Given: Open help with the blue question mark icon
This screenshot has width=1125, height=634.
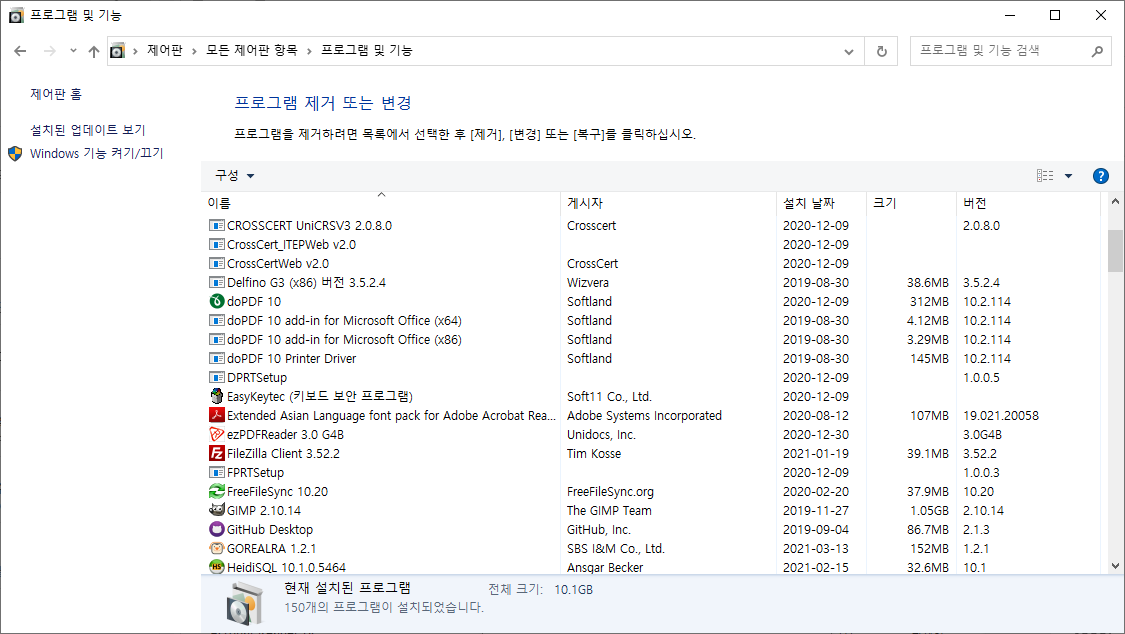Looking at the screenshot, I should 1100,176.
